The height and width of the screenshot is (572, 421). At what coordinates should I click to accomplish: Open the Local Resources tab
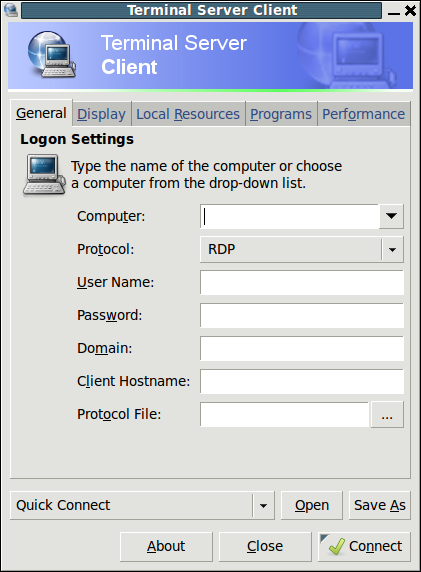(x=188, y=114)
